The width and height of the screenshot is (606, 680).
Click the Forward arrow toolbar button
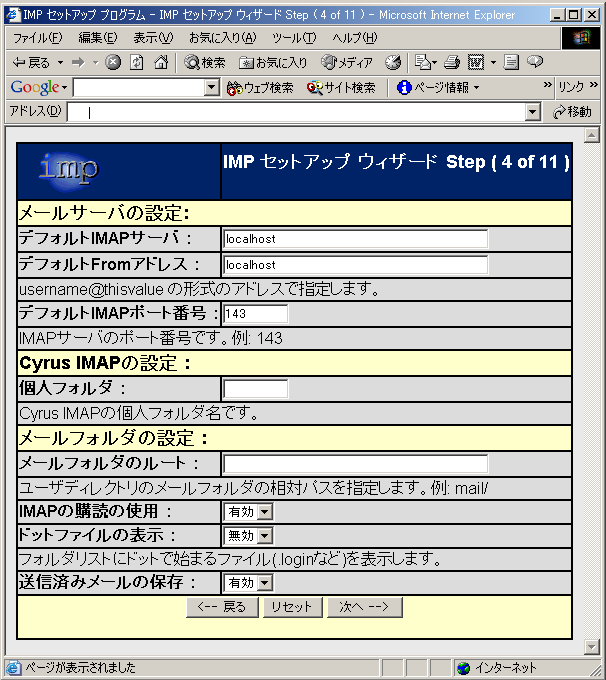click(78, 63)
